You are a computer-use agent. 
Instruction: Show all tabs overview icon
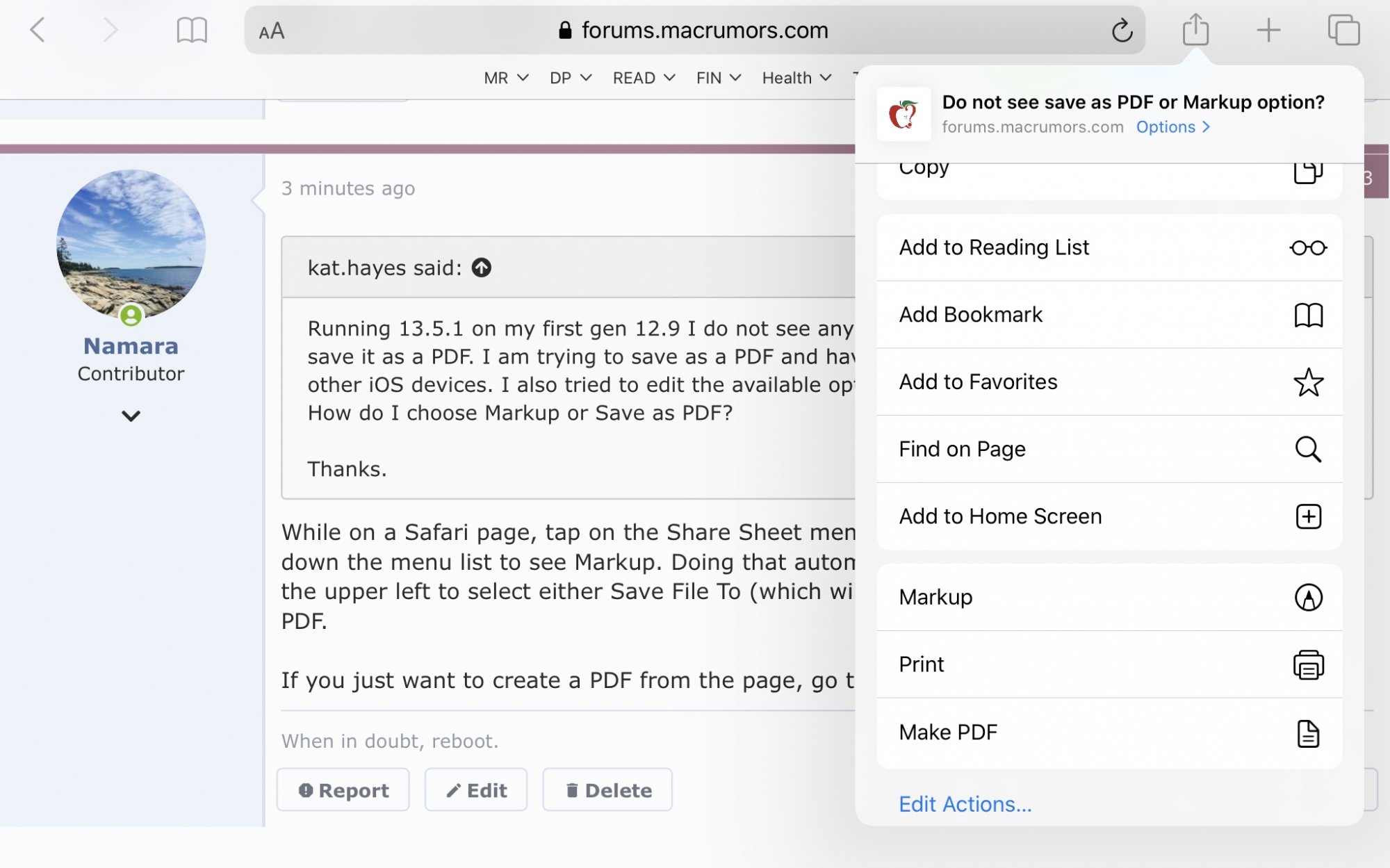click(x=1343, y=31)
